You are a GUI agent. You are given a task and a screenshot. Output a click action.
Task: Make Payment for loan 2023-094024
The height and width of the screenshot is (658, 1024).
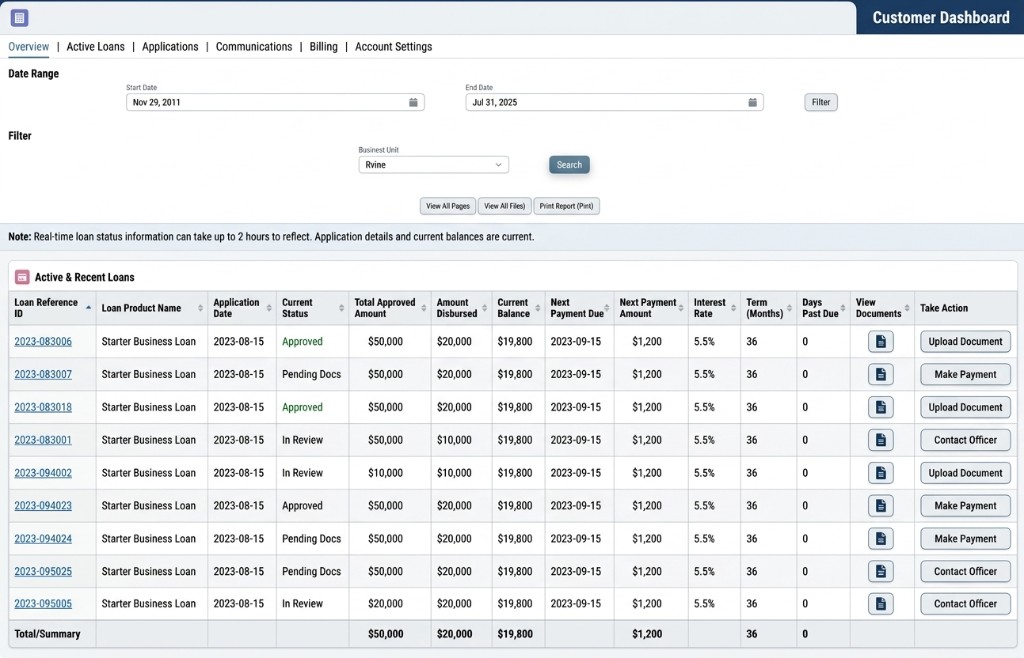coord(965,539)
